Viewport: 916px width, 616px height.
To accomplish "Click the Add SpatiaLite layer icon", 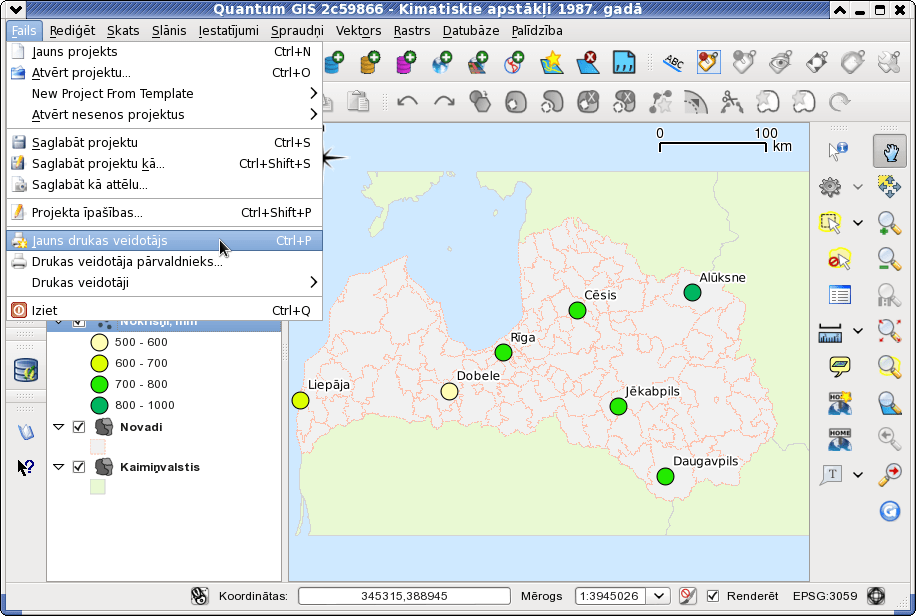I will coord(370,62).
